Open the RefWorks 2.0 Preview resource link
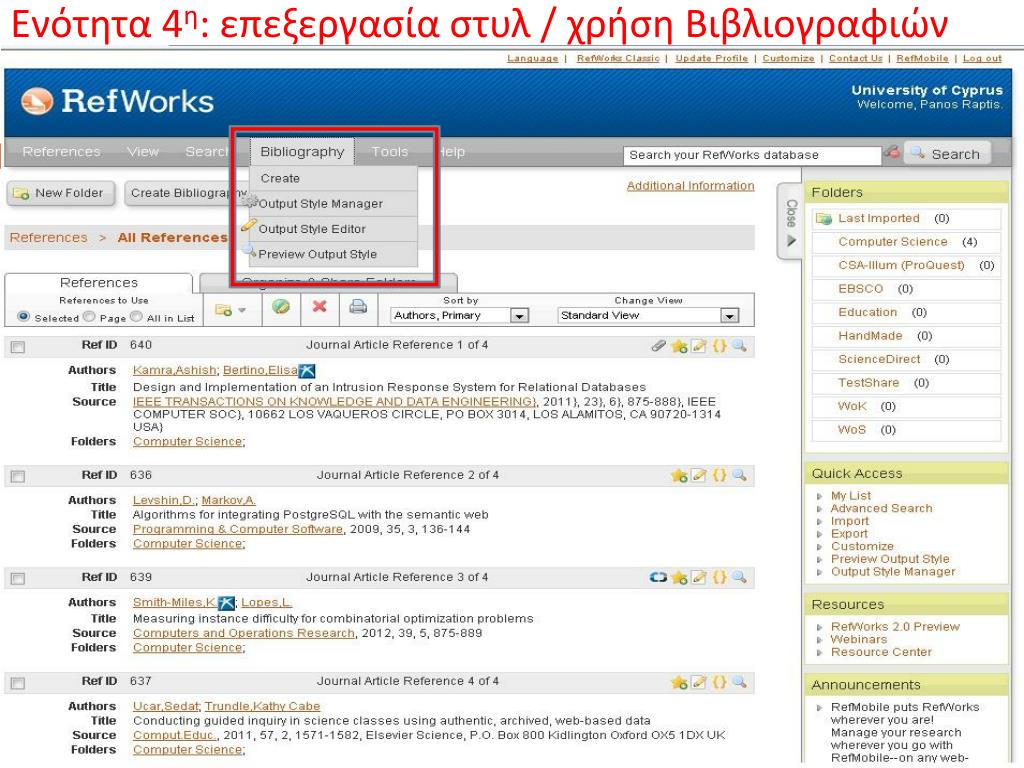The height and width of the screenshot is (768, 1024). (895, 626)
